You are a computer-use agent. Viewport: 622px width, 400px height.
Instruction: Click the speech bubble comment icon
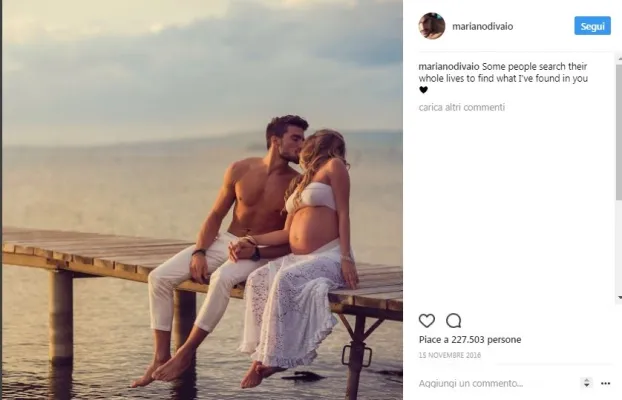[x=453, y=321]
